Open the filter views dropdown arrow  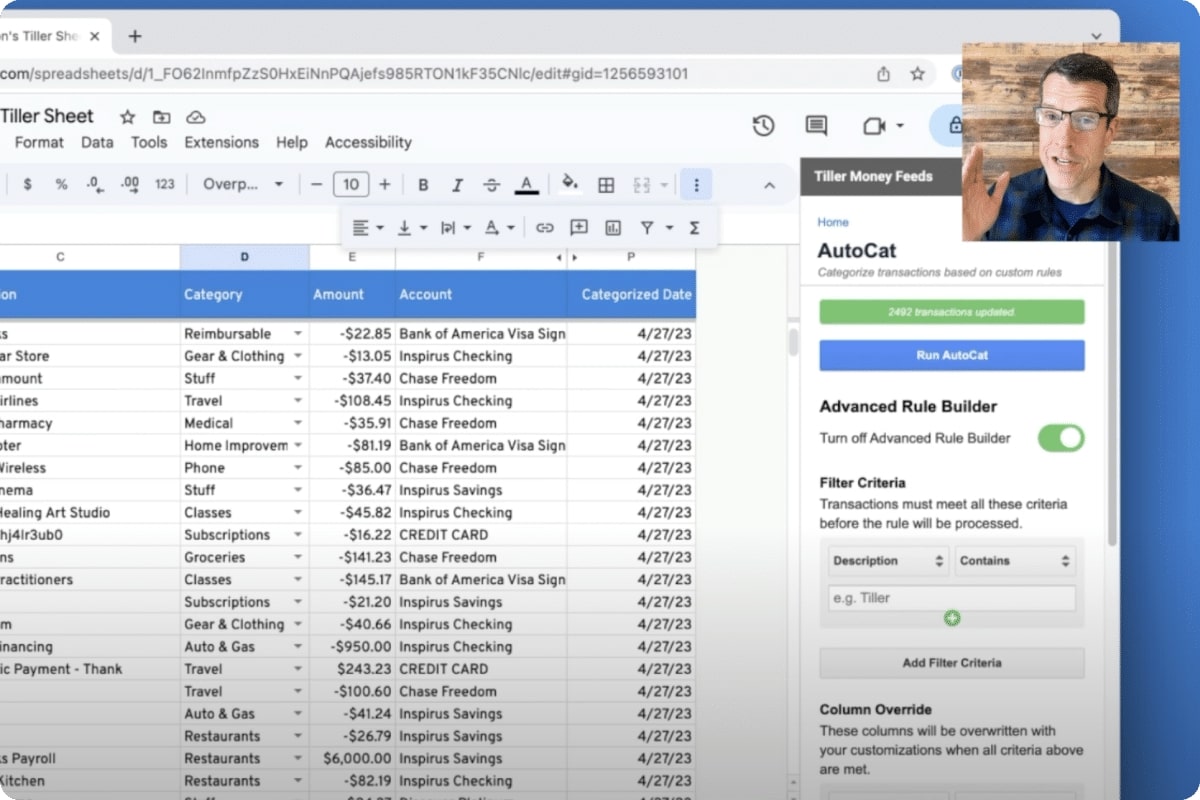tap(669, 228)
